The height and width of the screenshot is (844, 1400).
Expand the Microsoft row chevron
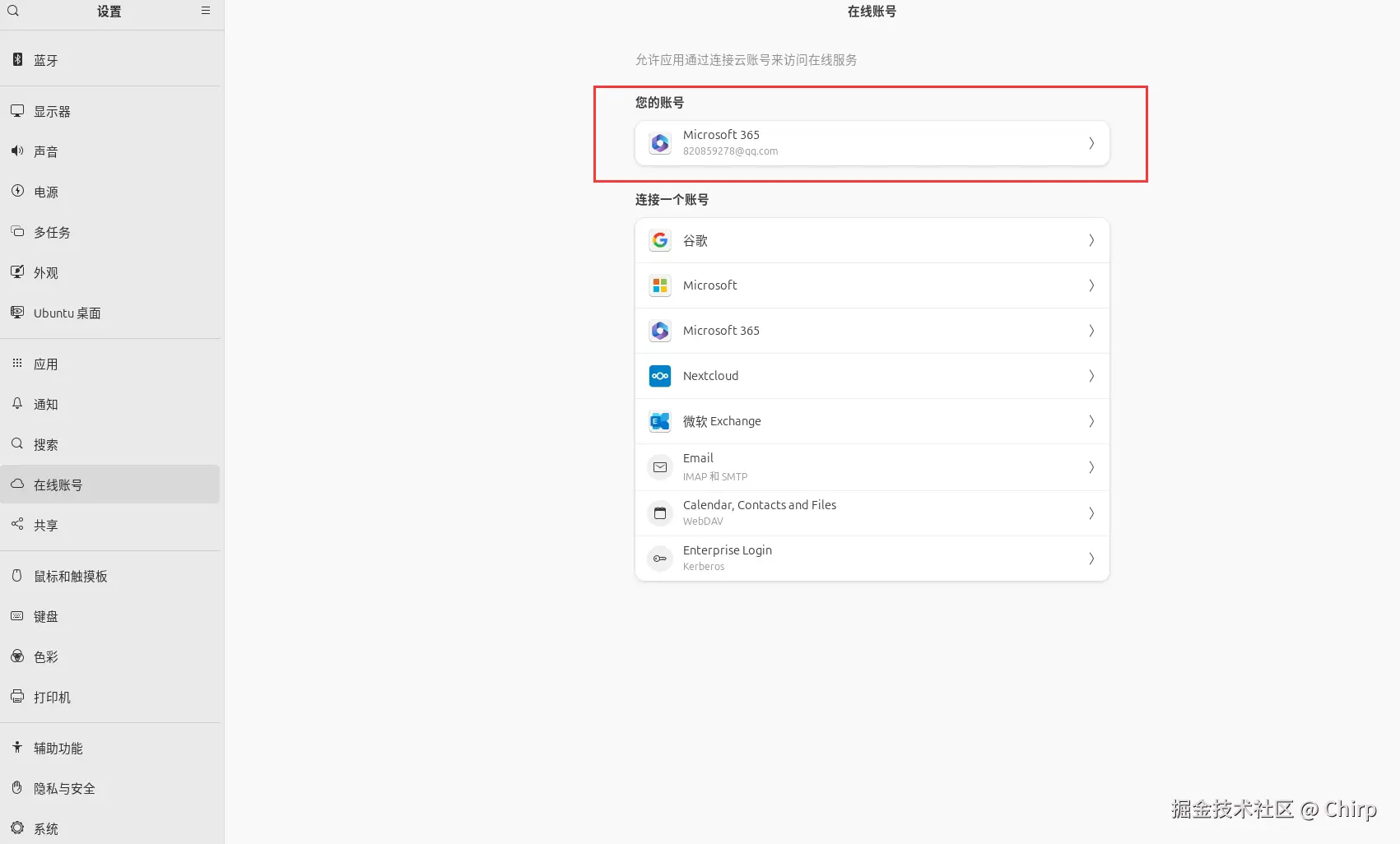[x=1091, y=285]
